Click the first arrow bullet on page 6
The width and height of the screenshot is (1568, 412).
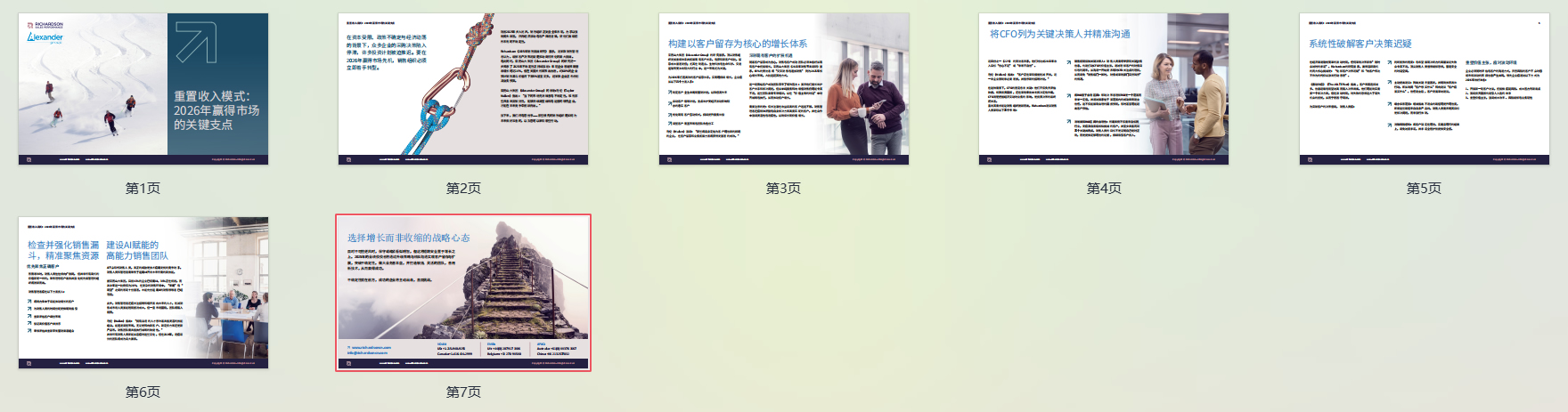pyautogui.click(x=29, y=302)
